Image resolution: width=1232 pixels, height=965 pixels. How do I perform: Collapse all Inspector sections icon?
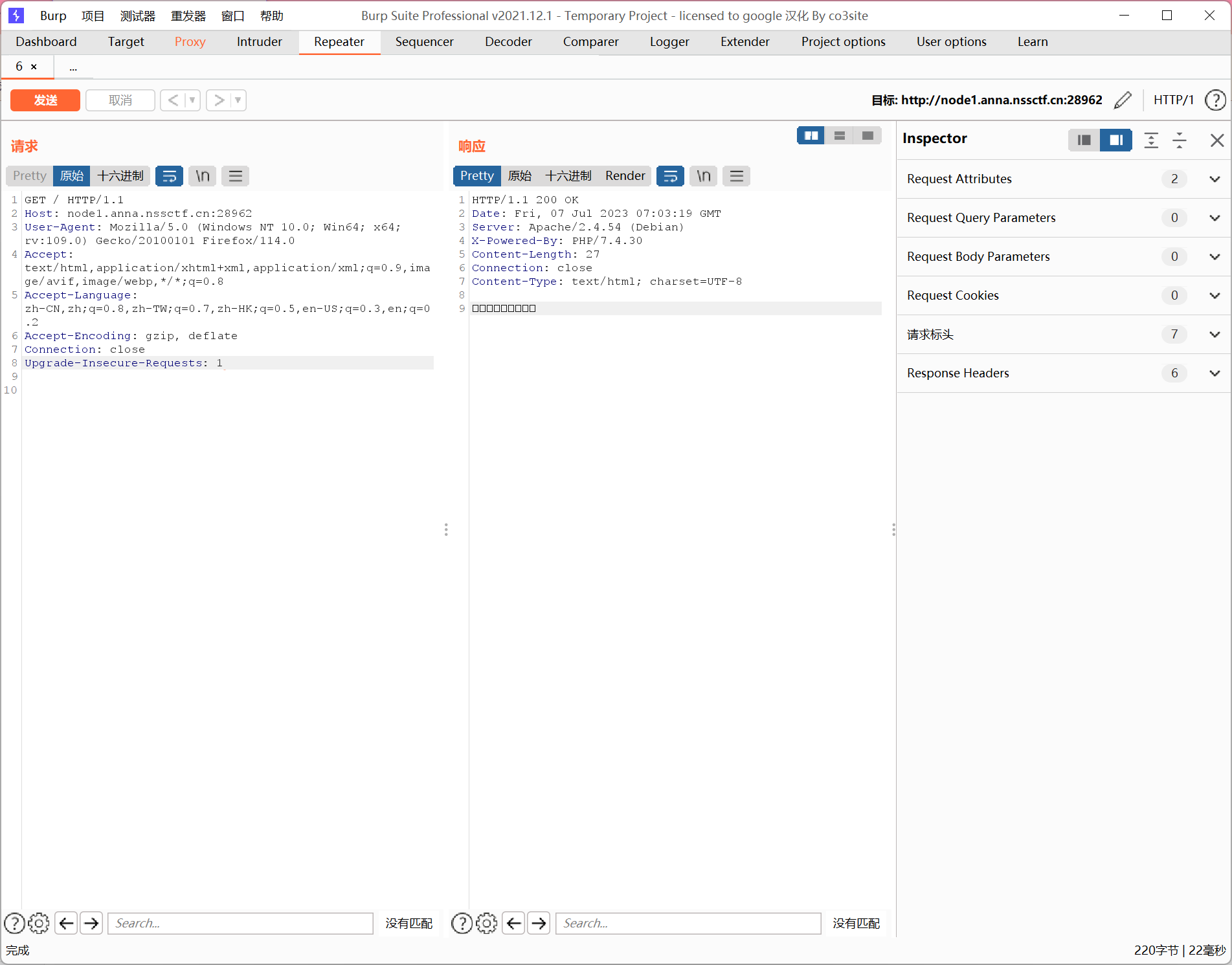click(1180, 140)
